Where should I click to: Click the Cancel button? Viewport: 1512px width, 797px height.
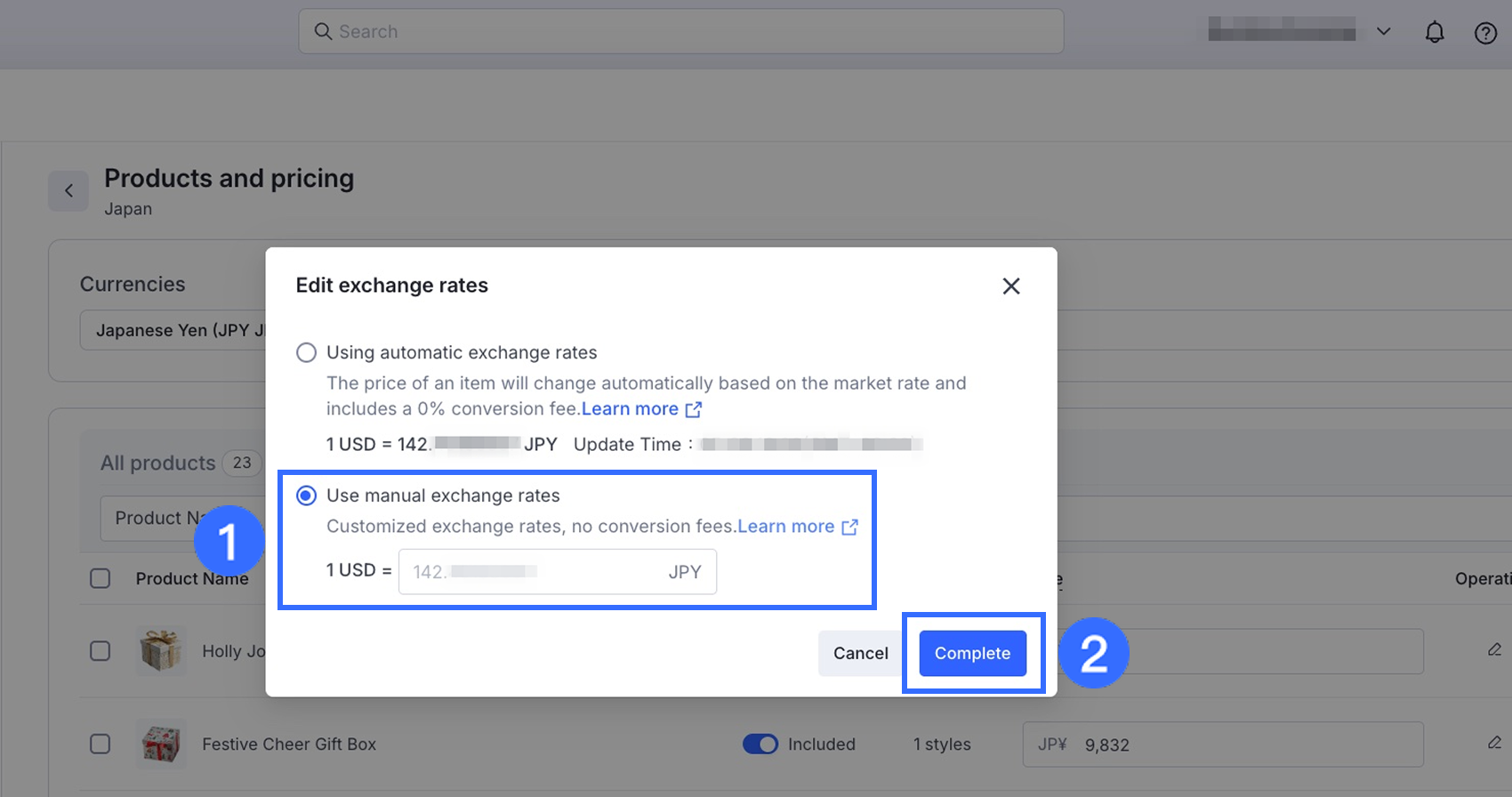(860, 654)
